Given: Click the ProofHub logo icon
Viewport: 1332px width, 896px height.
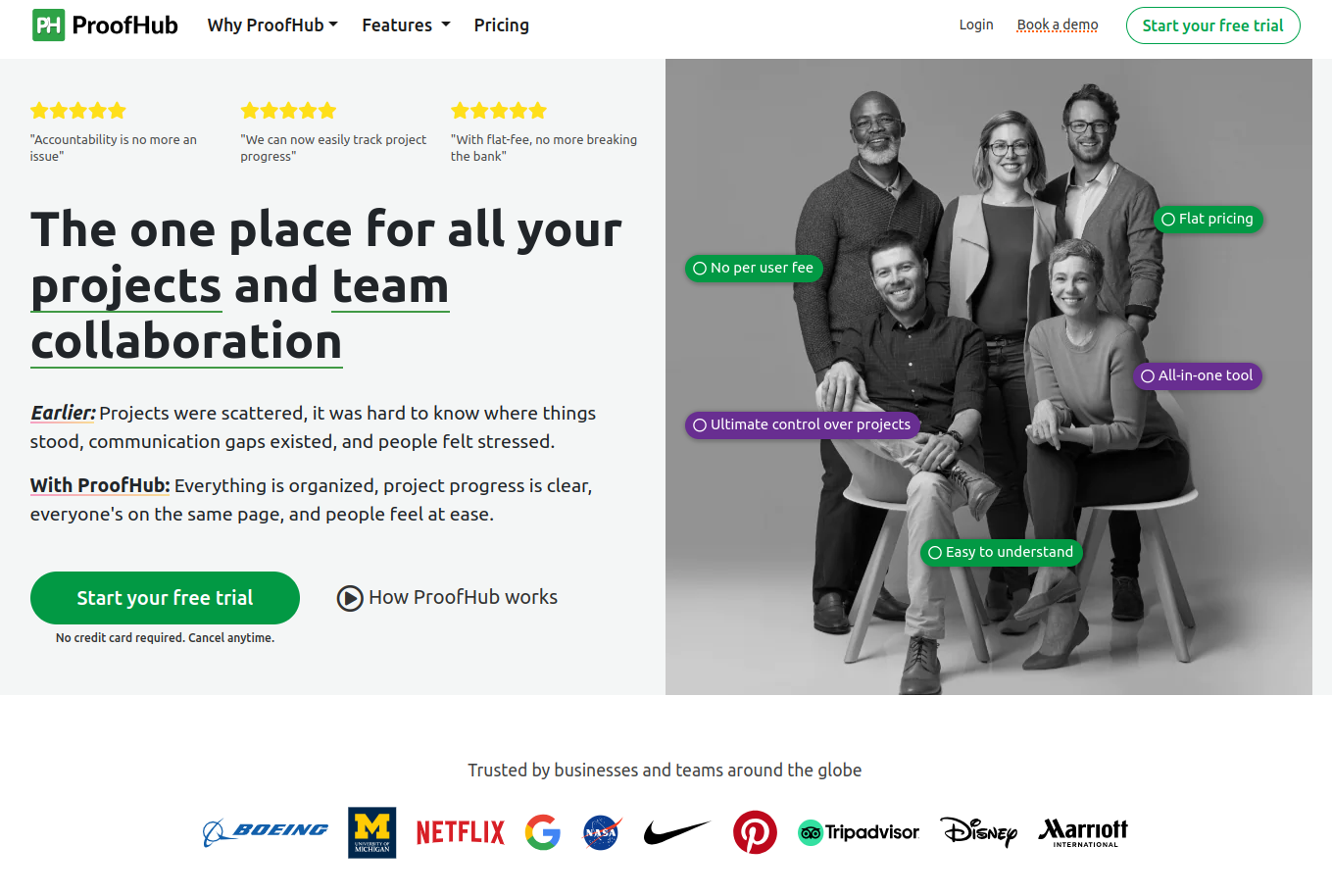Looking at the screenshot, I should [48, 25].
